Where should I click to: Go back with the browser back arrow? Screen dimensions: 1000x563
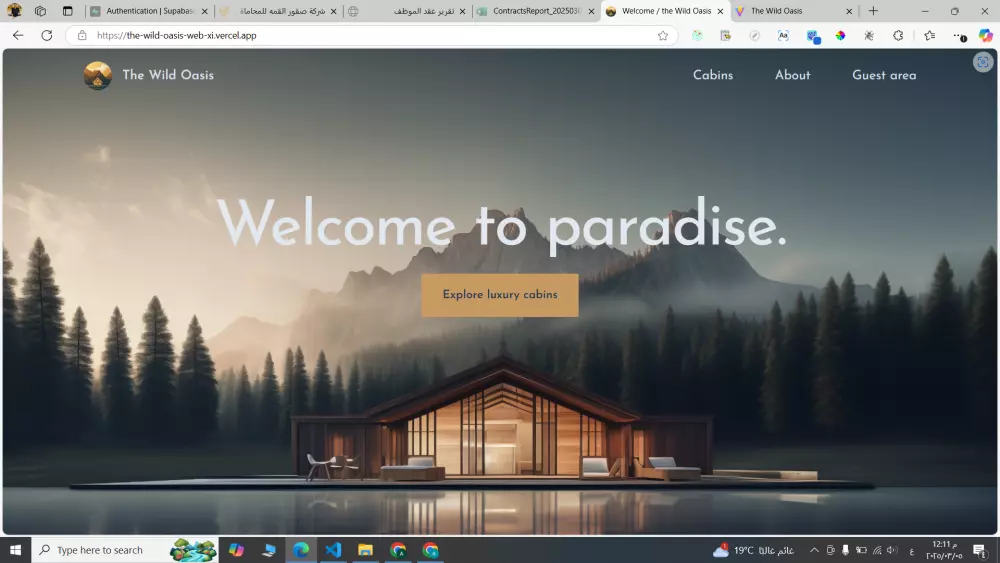tap(18, 36)
